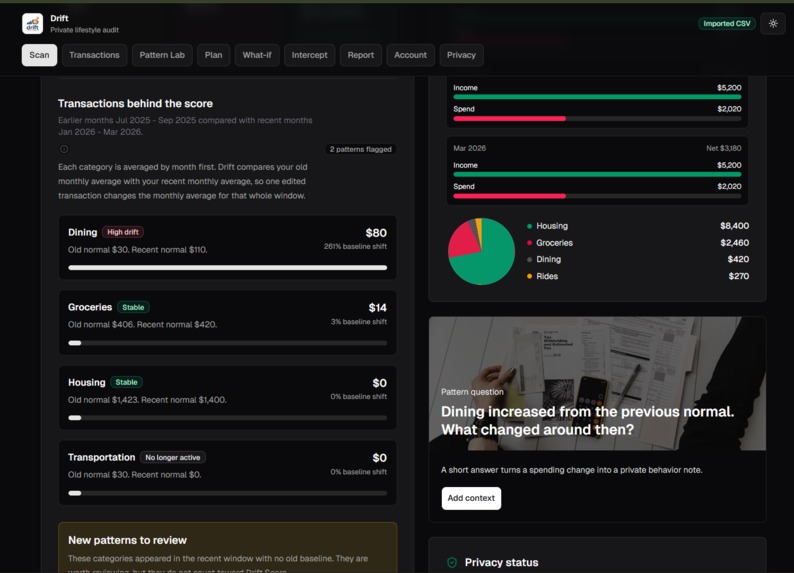Click the Dining $80 amount
794x573 pixels.
tap(376, 233)
